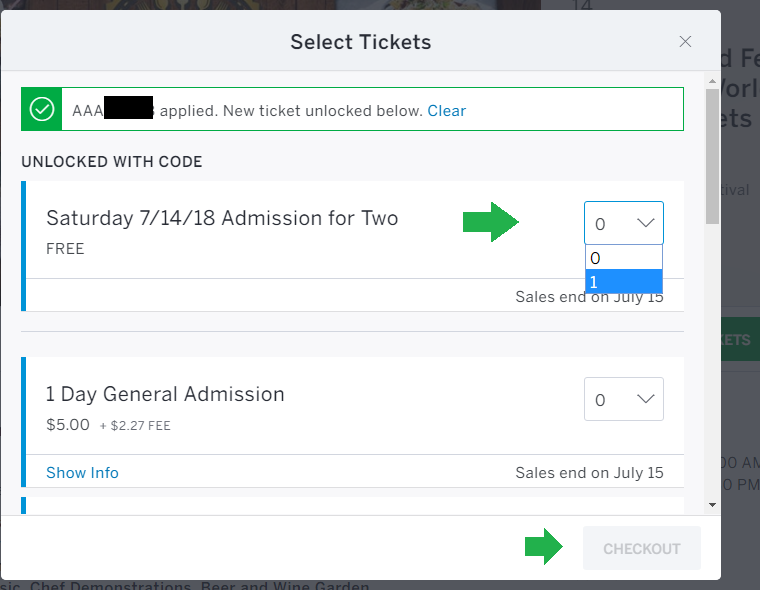Close the Select Tickets dialog
760x590 pixels.
685,42
